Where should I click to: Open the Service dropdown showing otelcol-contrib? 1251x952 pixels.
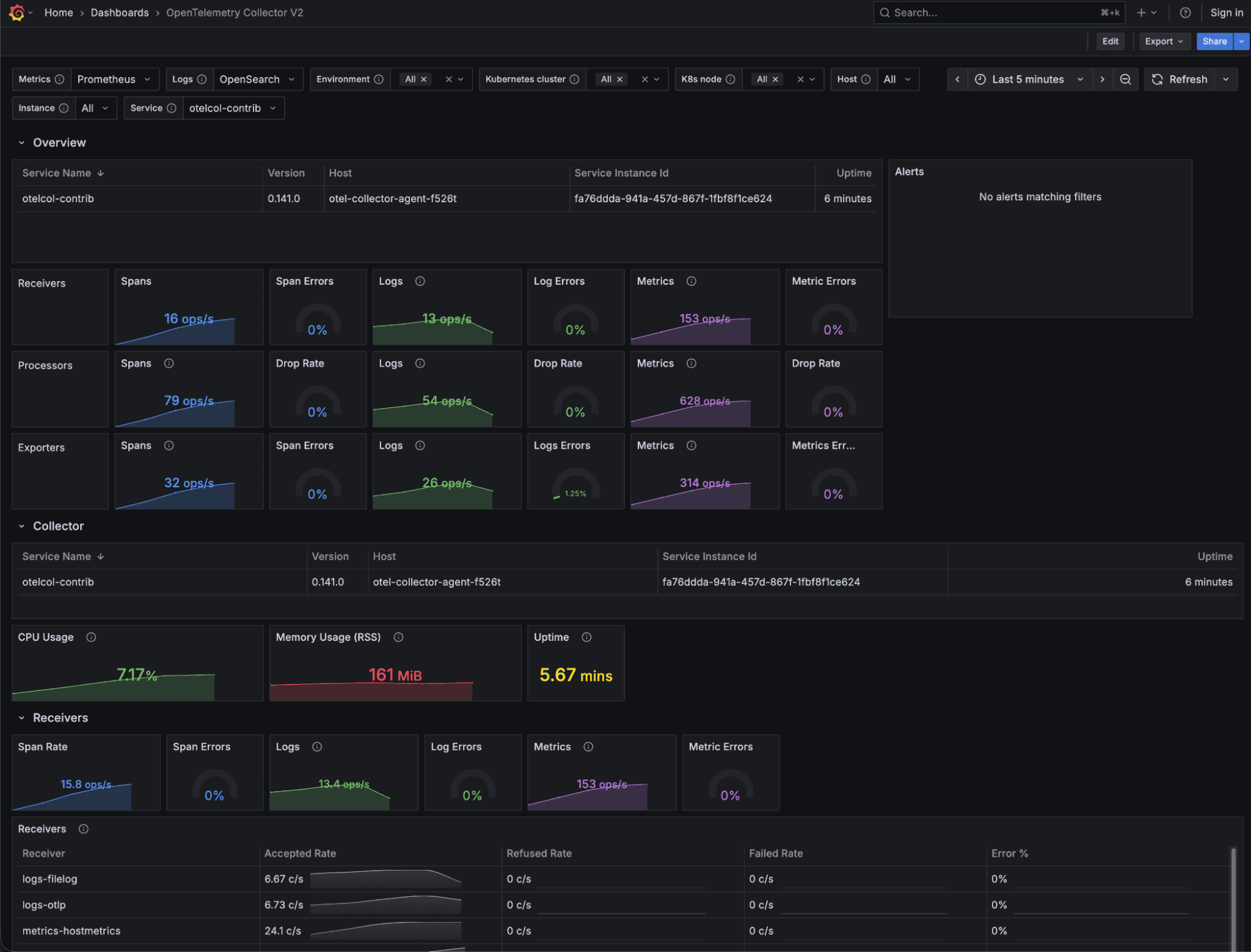pyautogui.click(x=232, y=108)
